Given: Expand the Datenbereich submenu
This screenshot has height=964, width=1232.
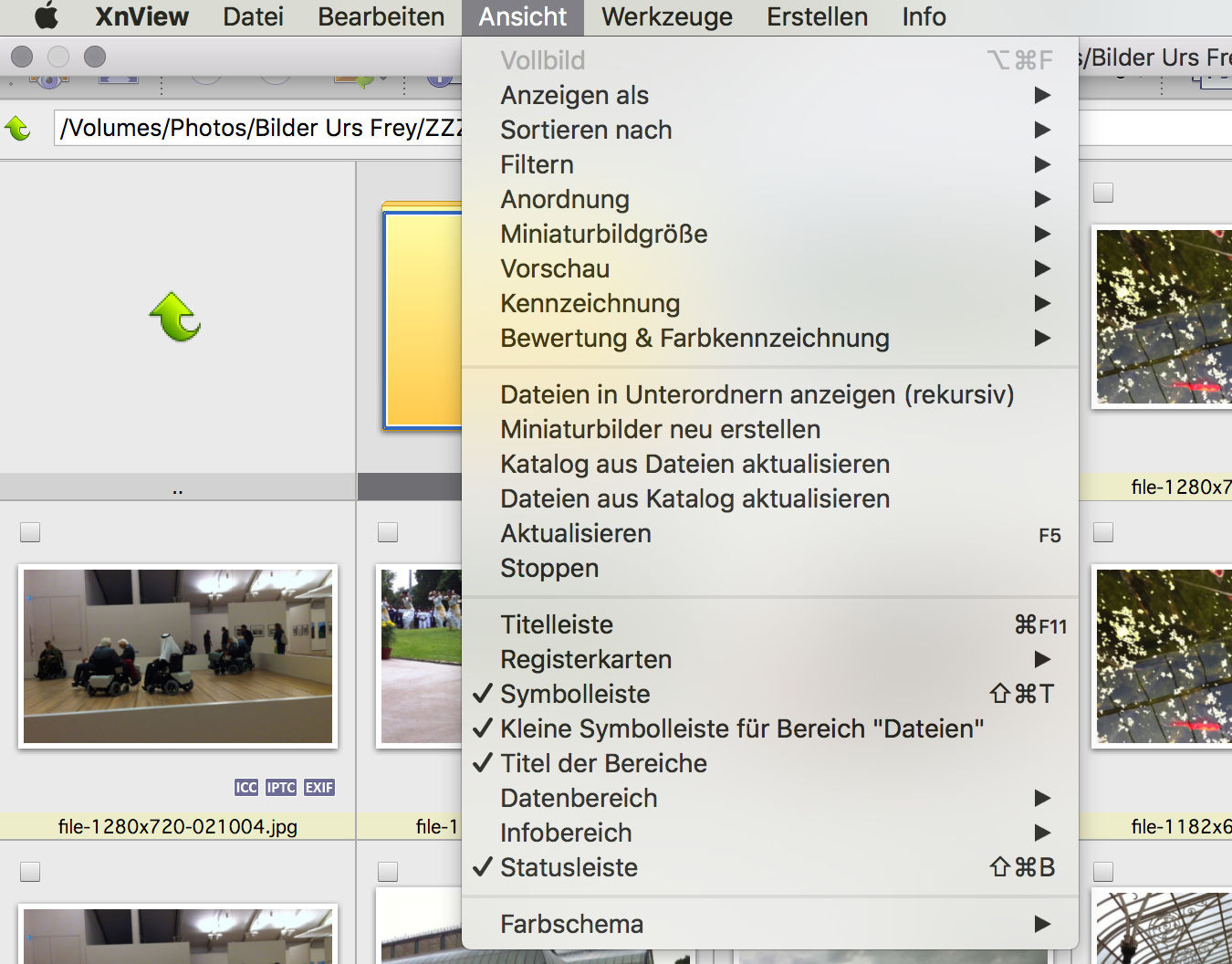Looking at the screenshot, I should pyautogui.click(x=770, y=798).
